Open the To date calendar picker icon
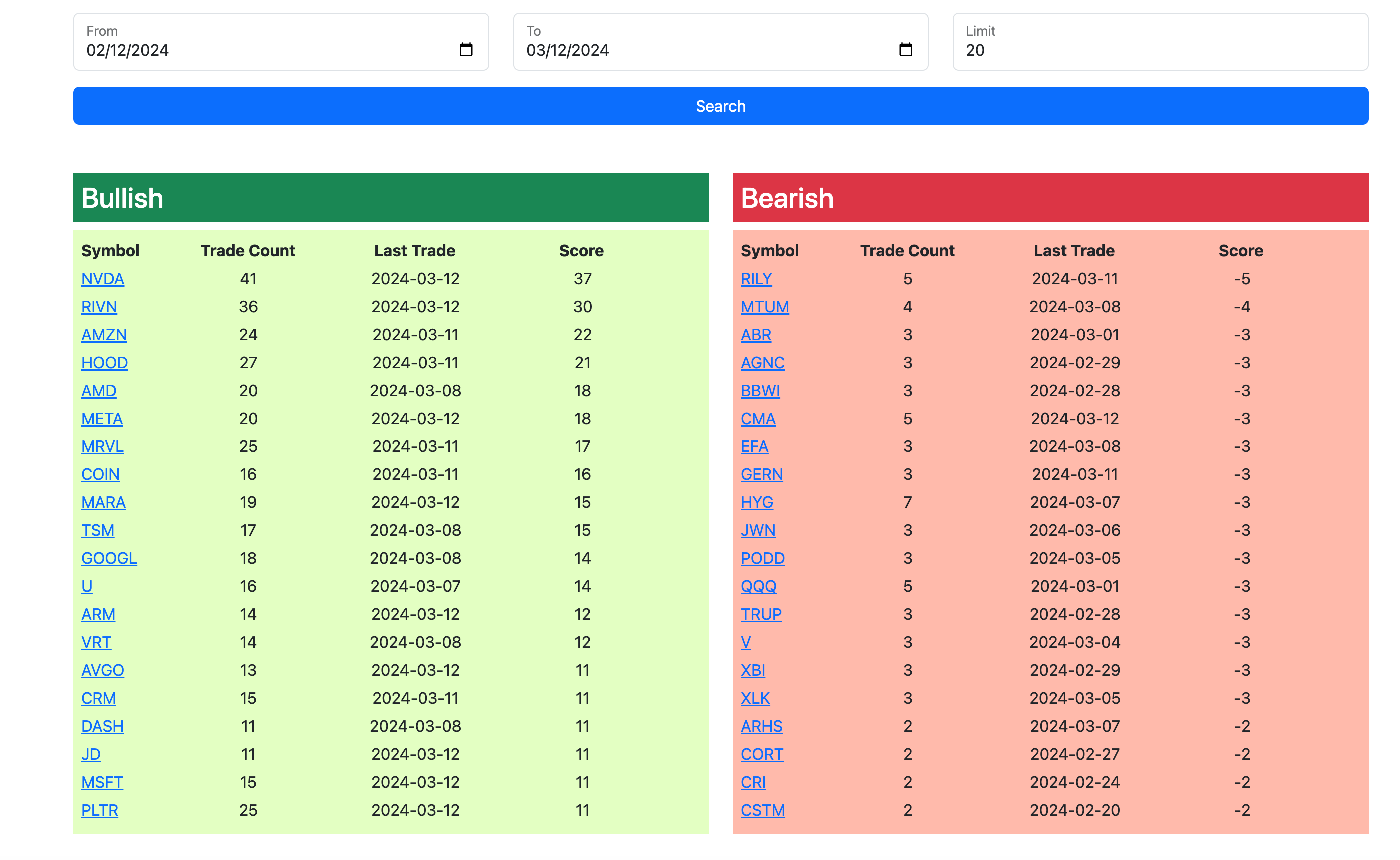 [x=906, y=50]
